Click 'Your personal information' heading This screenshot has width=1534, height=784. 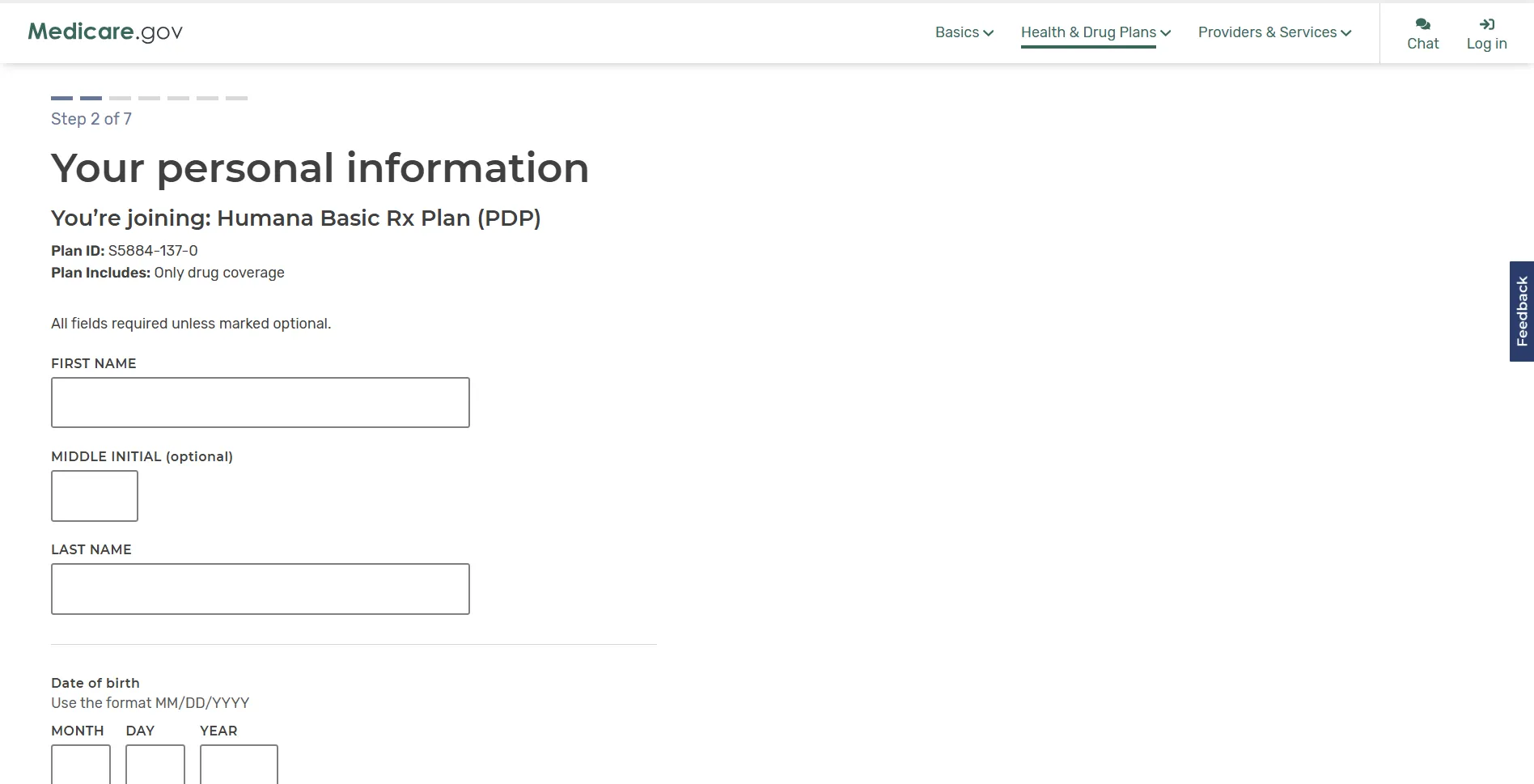[320, 168]
